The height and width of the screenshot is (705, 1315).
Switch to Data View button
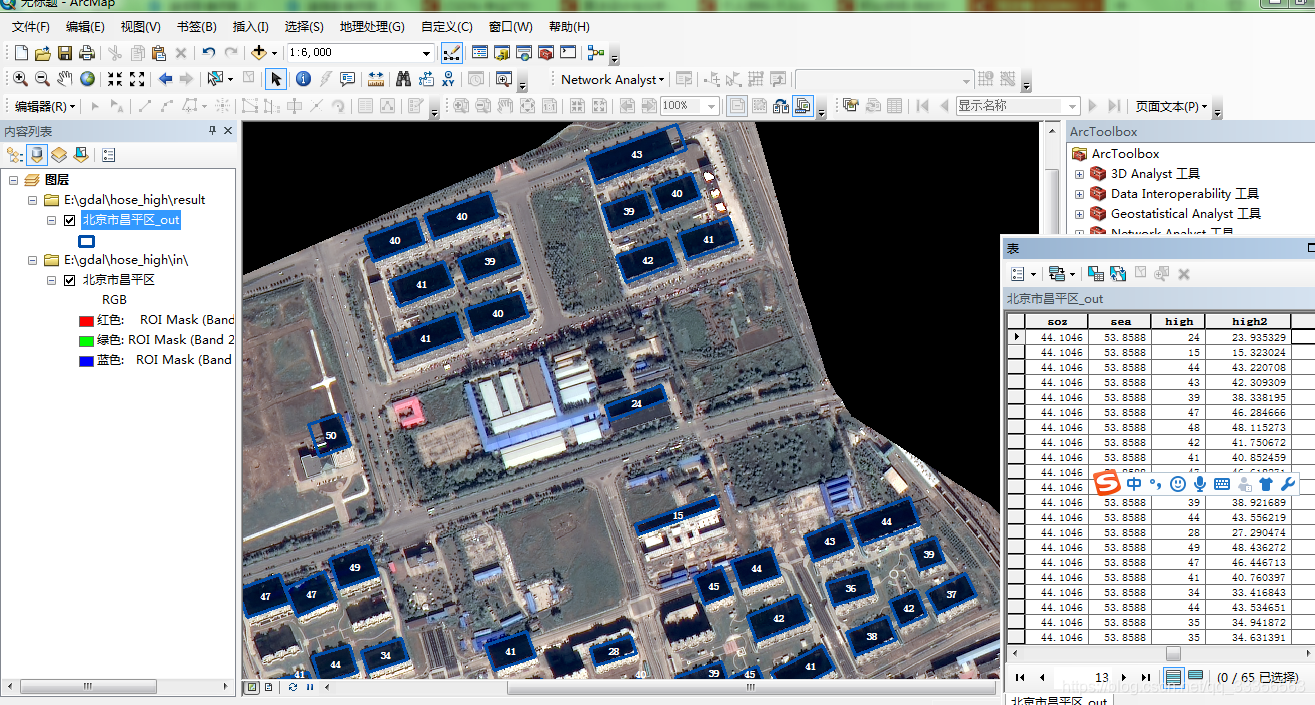pos(252,687)
